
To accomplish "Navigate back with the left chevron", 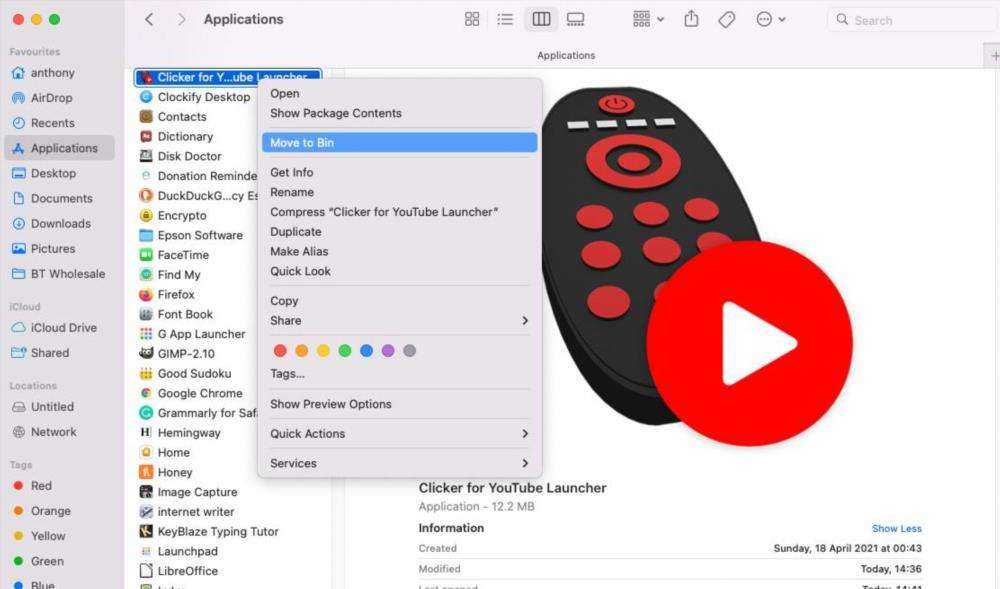I will (x=149, y=19).
